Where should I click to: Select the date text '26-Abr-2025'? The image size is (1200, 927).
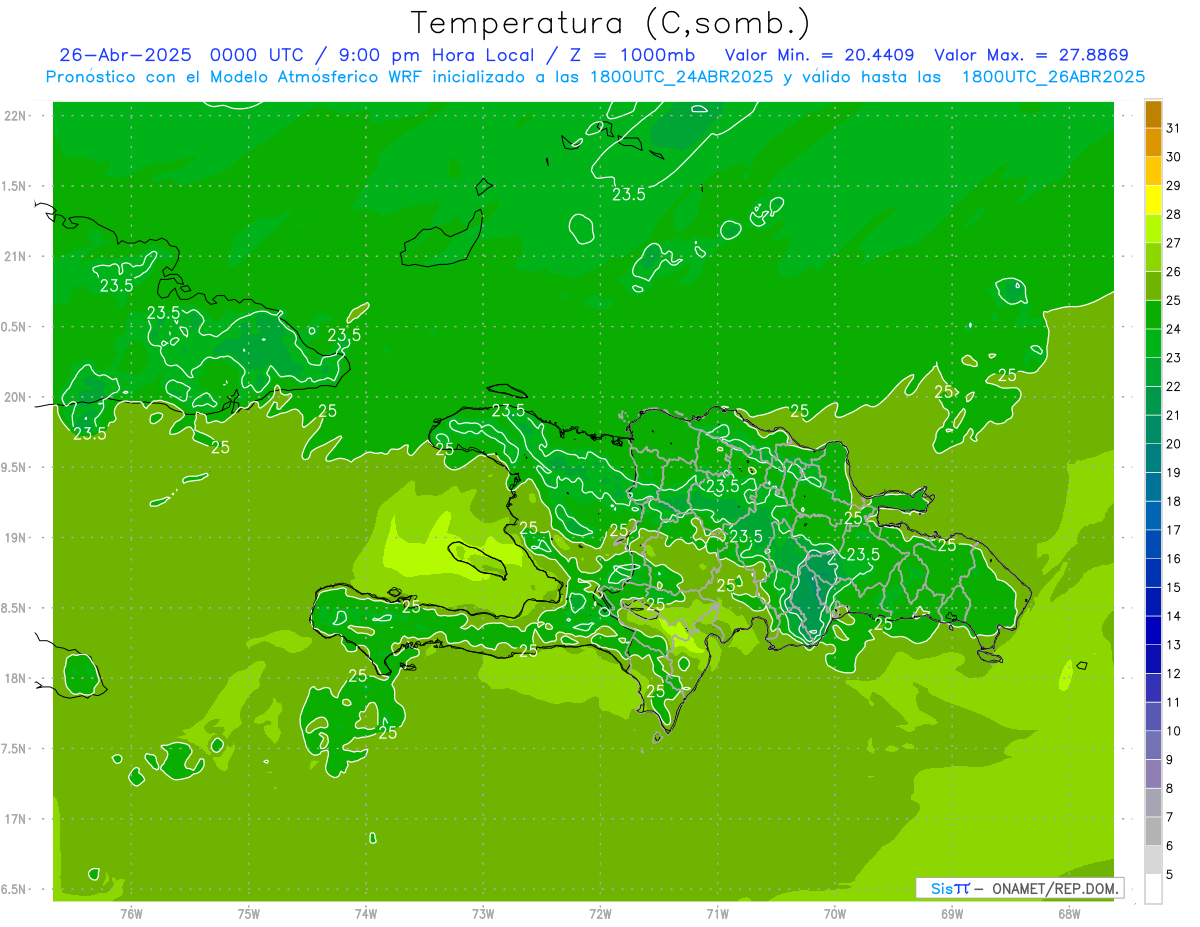coord(125,55)
